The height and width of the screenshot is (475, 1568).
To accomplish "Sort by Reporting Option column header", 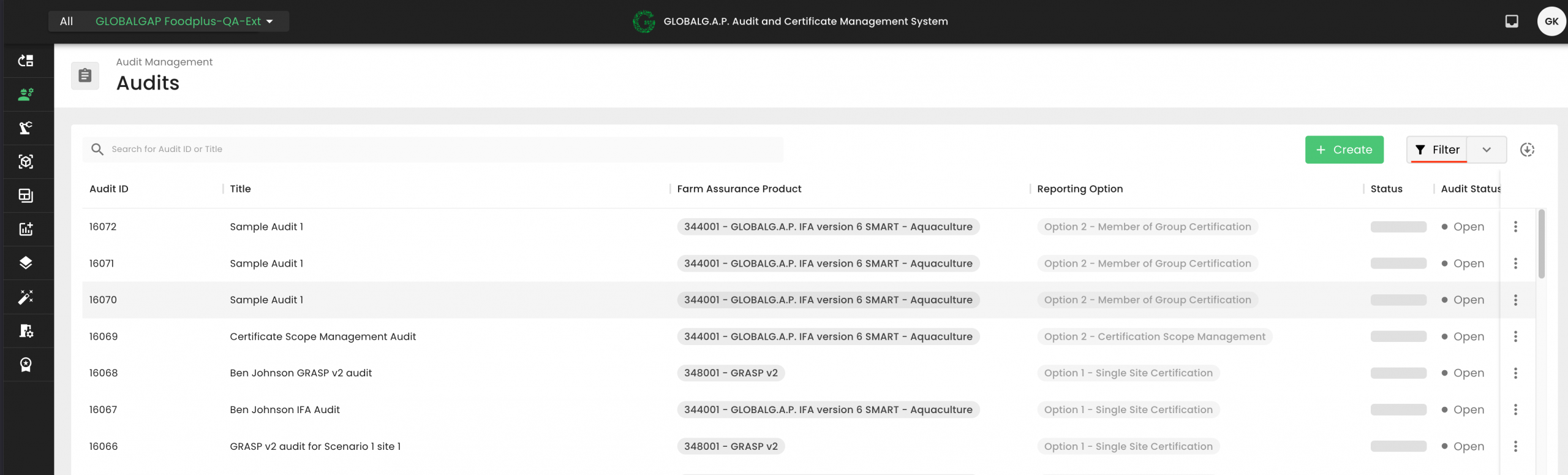I will coord(1080,189).
